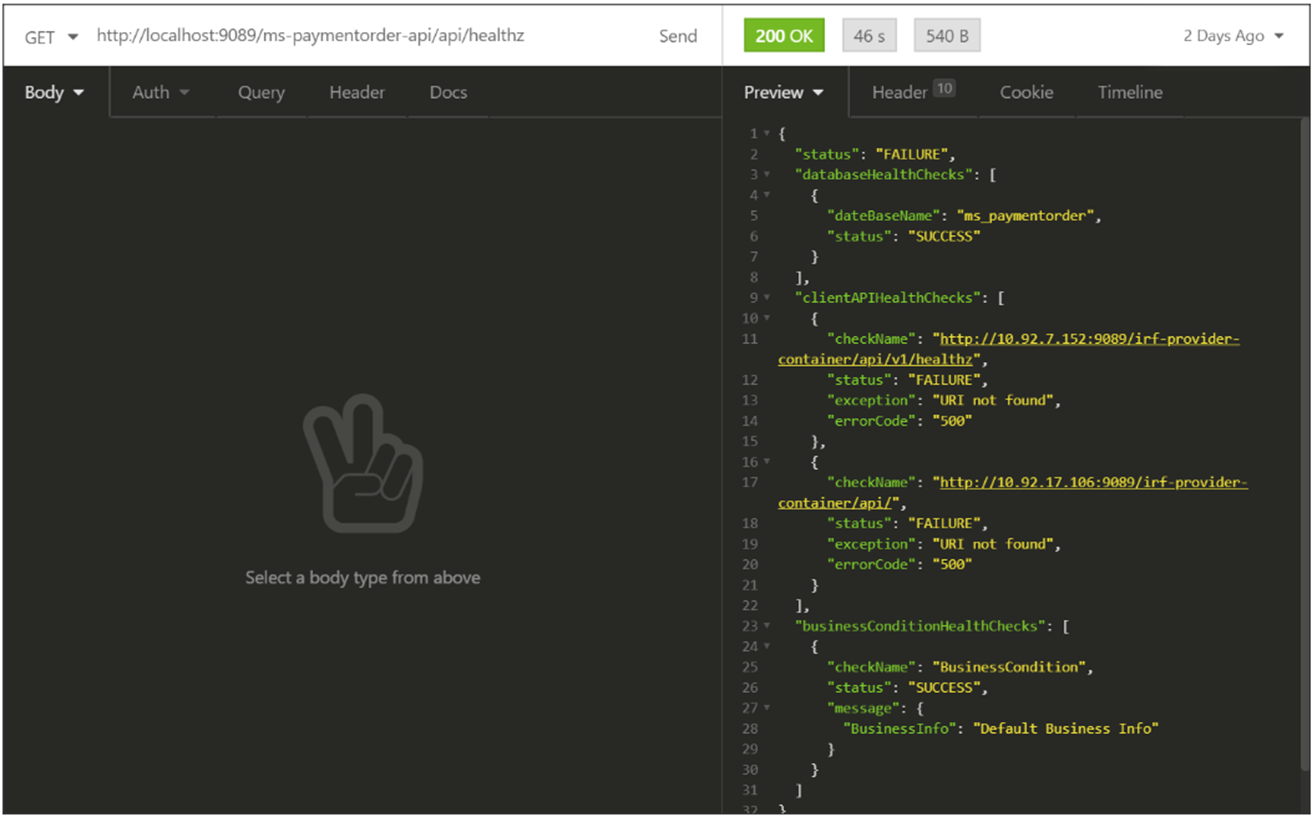Open the Auth type dropdown
The width and height of the screenshot is (1312, 817).
point(161,92)
